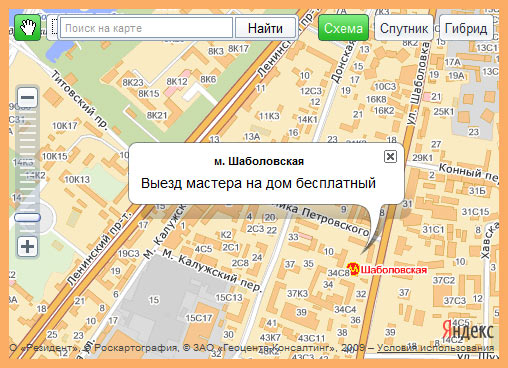Click building number 8К15
508x368 pixels.
149,94
